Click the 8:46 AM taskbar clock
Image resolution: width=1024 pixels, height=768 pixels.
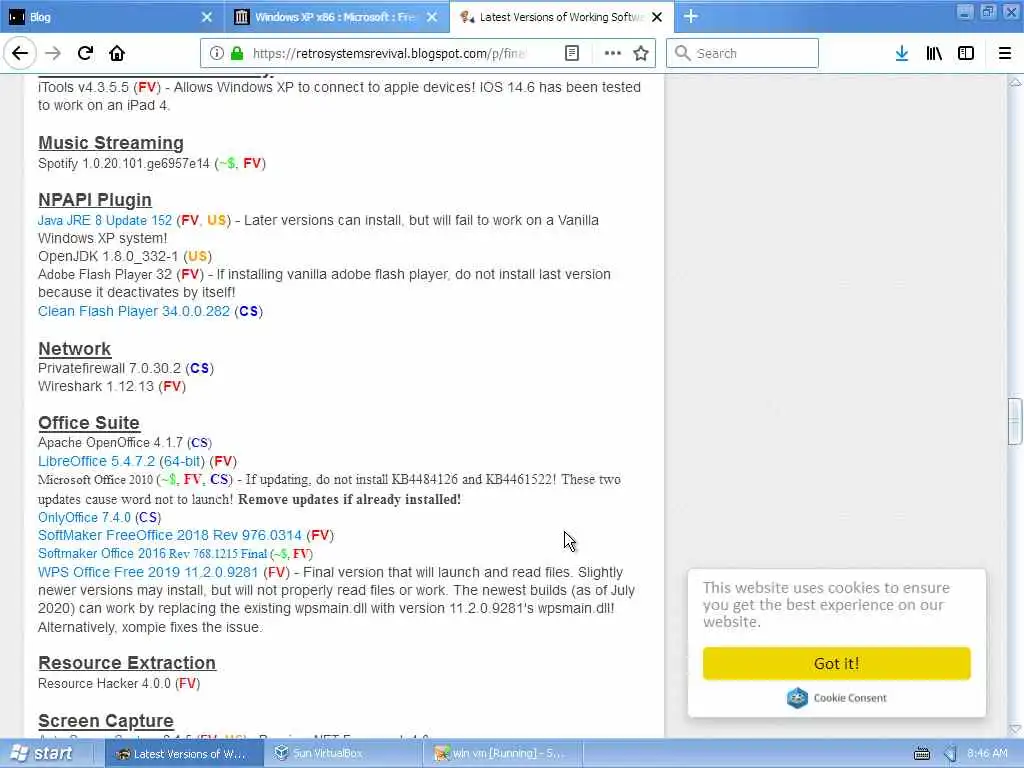click(987, 754)
